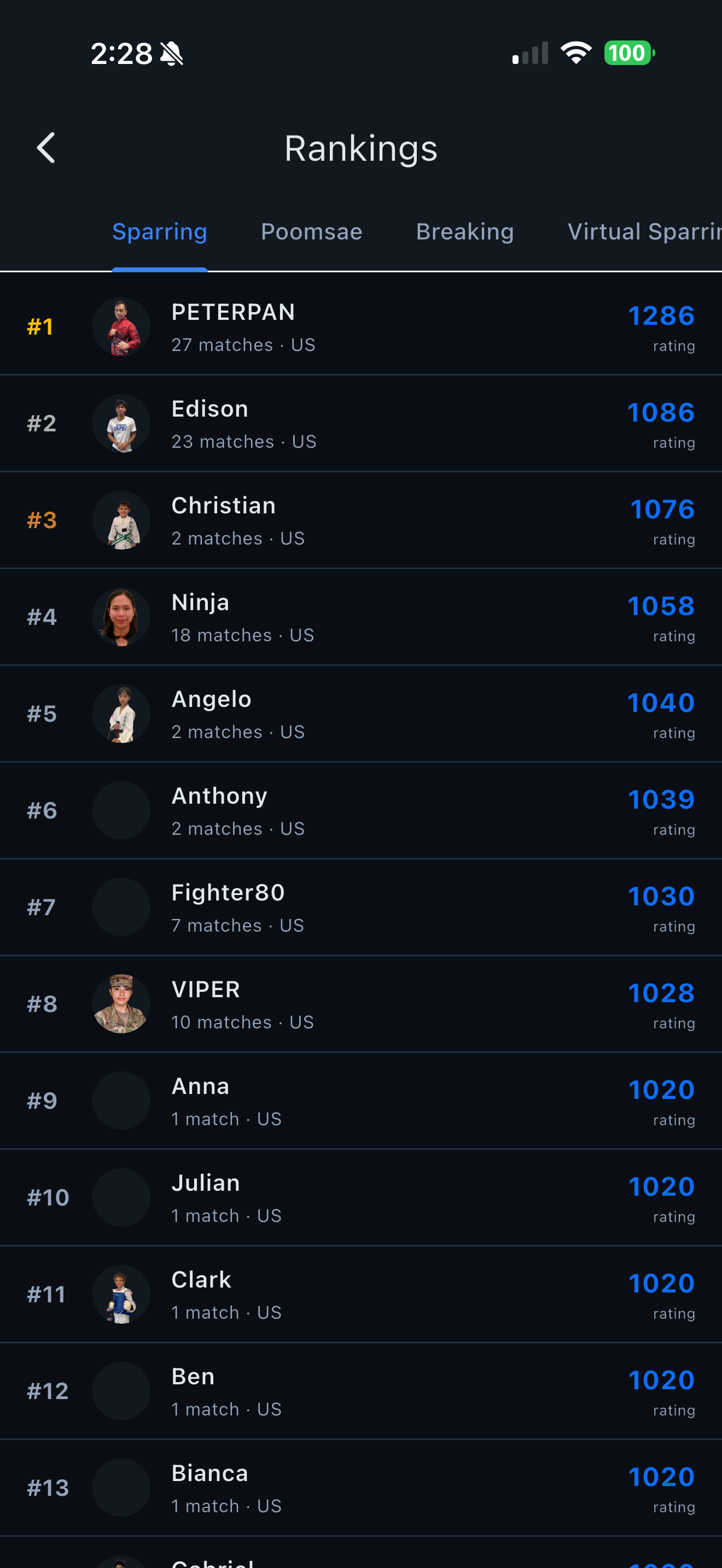Switch to the Poomsae tab
The width and height of the screenshot is (722, 1568).
(312, 232)
